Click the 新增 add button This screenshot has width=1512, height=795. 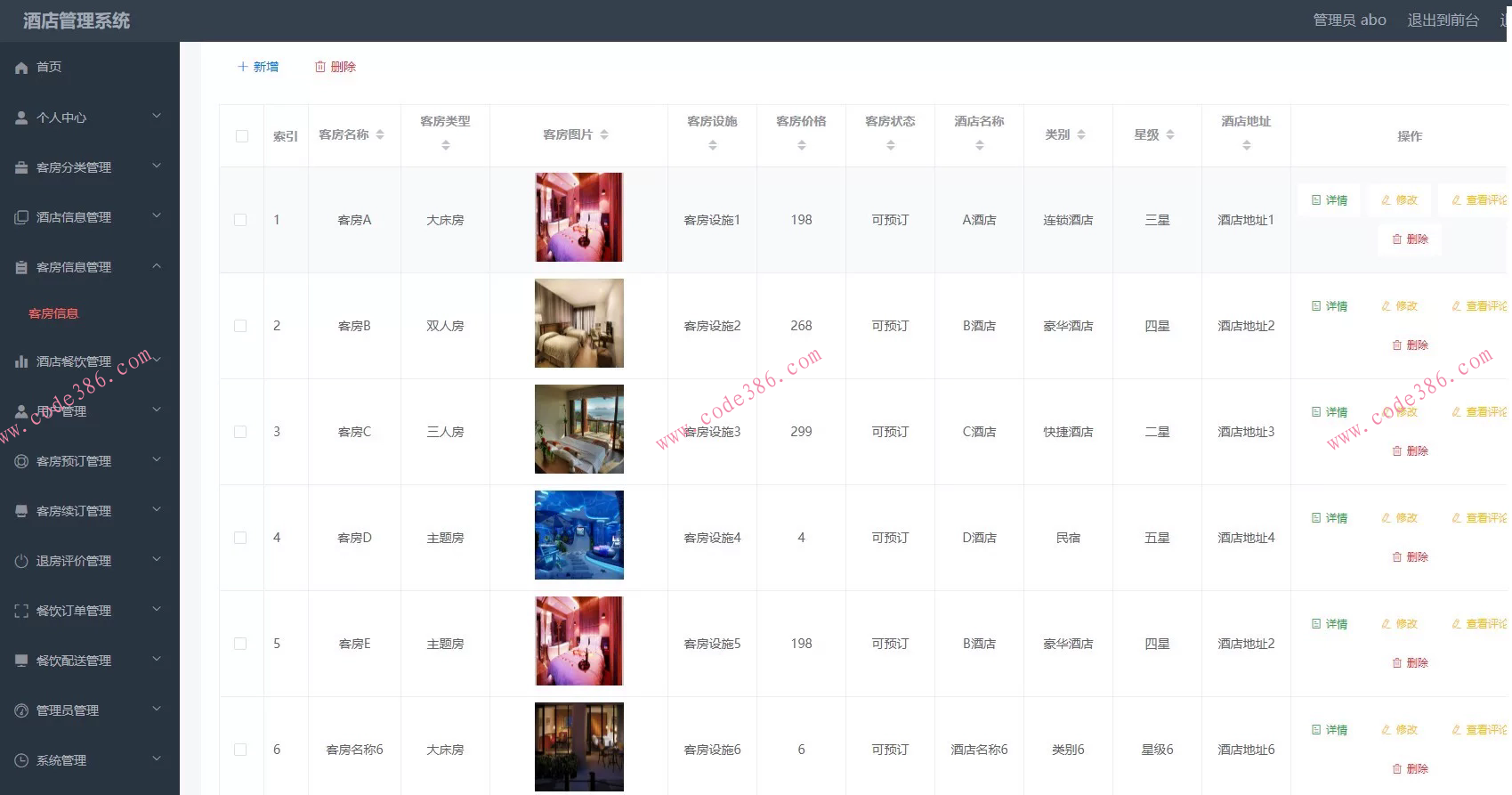[x=258, y=67]
